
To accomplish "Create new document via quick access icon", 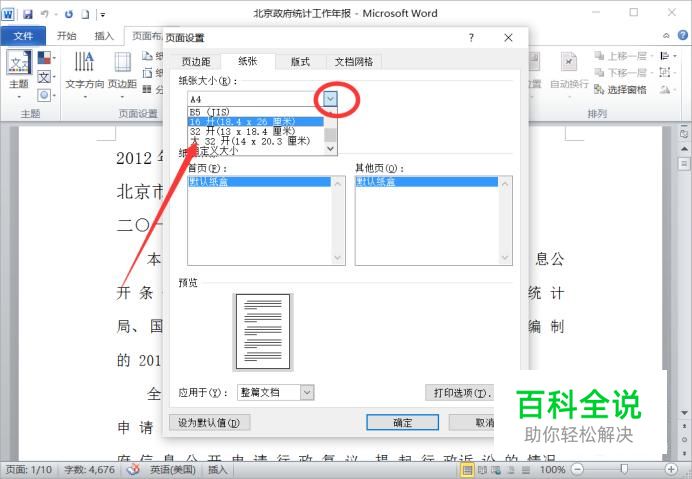I will pyautogui.click(x=85, y=14).
